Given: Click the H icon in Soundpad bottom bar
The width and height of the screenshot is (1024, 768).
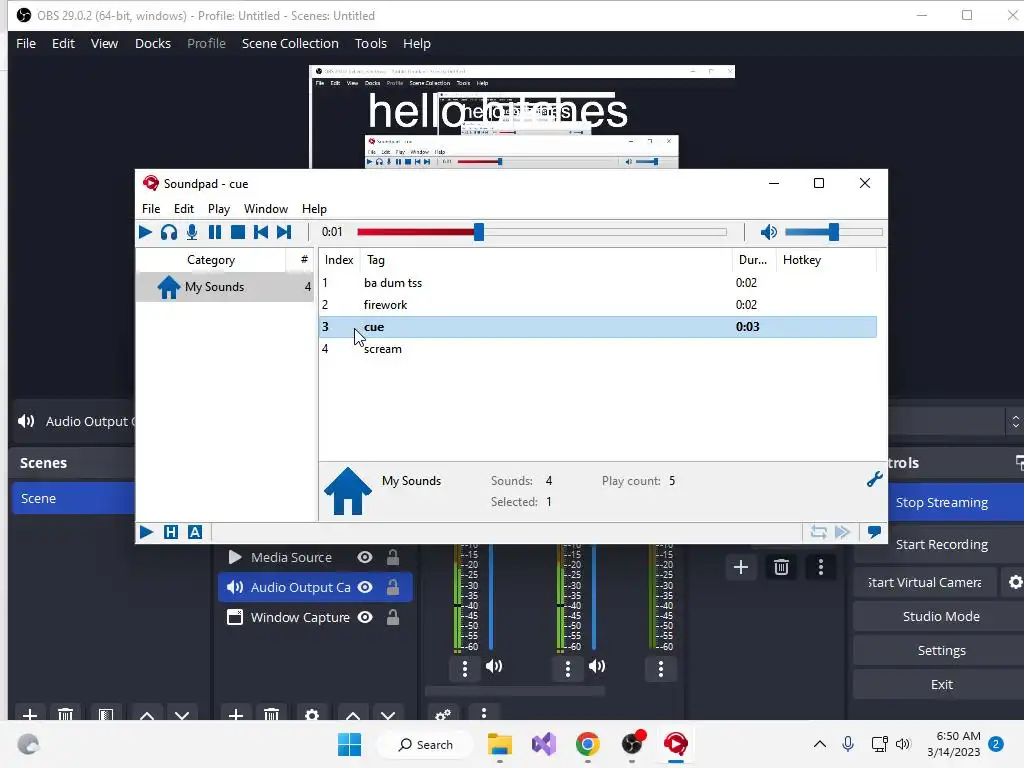Looking at the screenshot, I should [x=170, y=532].
